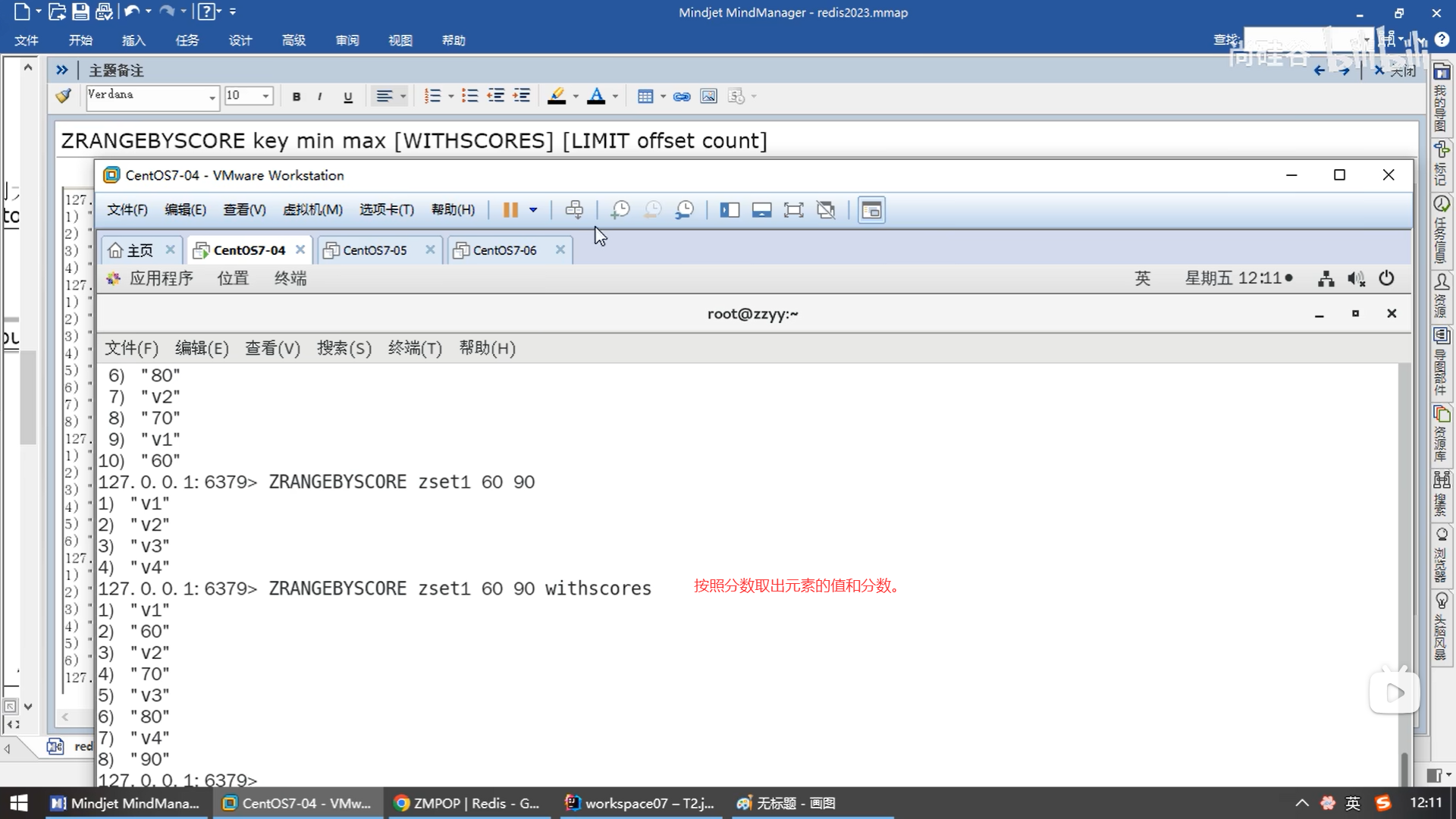Toggle bold formatting
Screen dimensions: 1456x819
click(x=297, y=96)
